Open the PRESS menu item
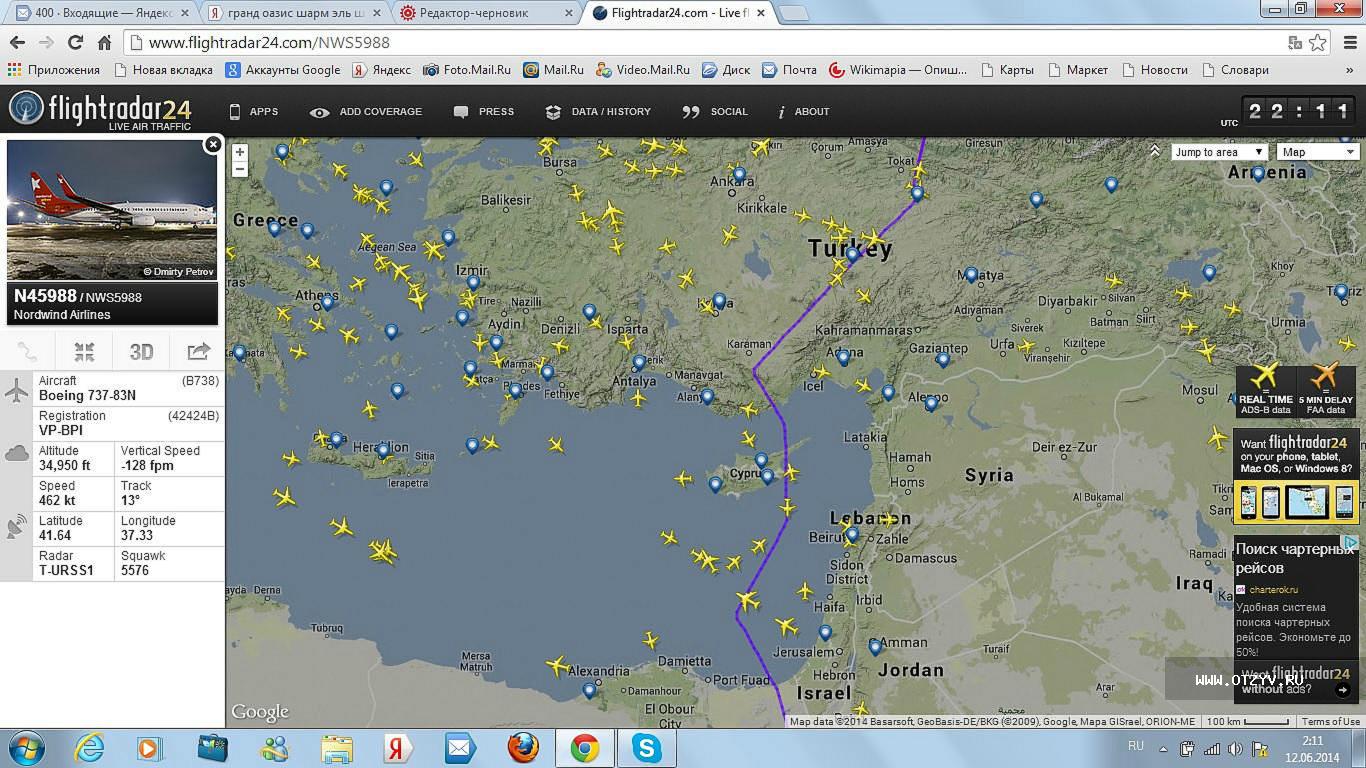Screen dimensions: 1366x768 pos(484,112)
